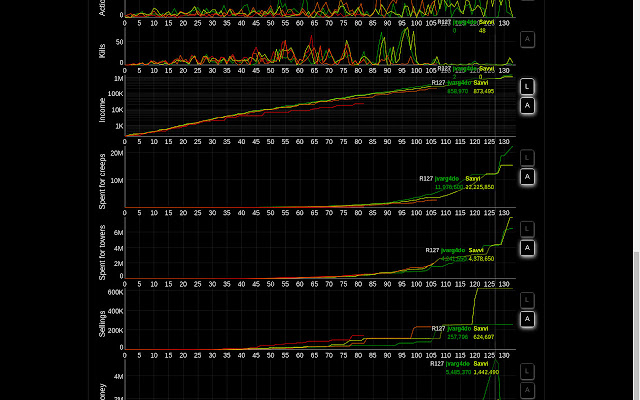
Task: Click round 25 on Spent for towers axis
Action: pyautogui.click(x=198, y=284)
